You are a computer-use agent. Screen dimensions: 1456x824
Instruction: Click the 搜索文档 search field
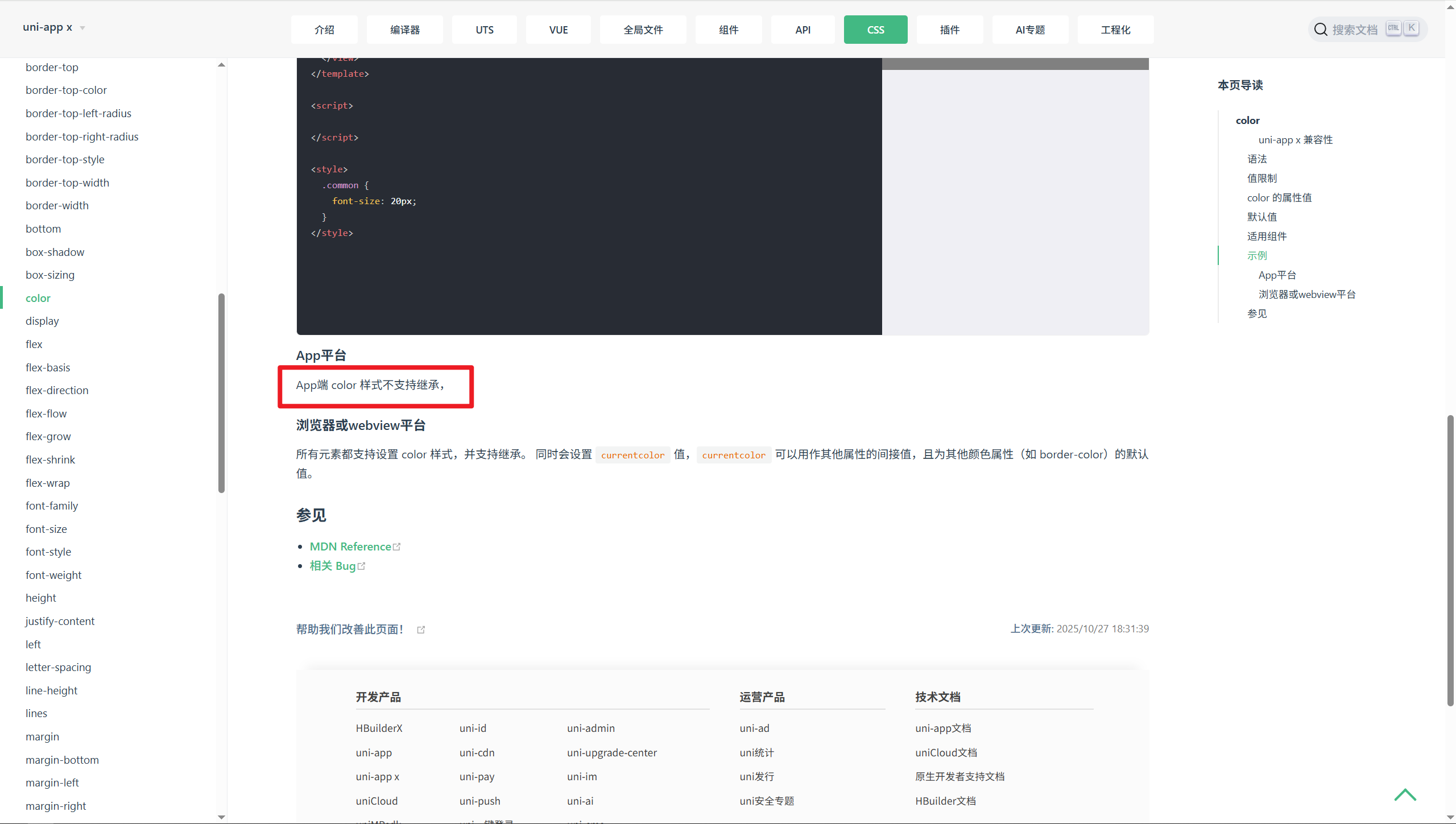pyautogui.click(x=1355, y=30)
